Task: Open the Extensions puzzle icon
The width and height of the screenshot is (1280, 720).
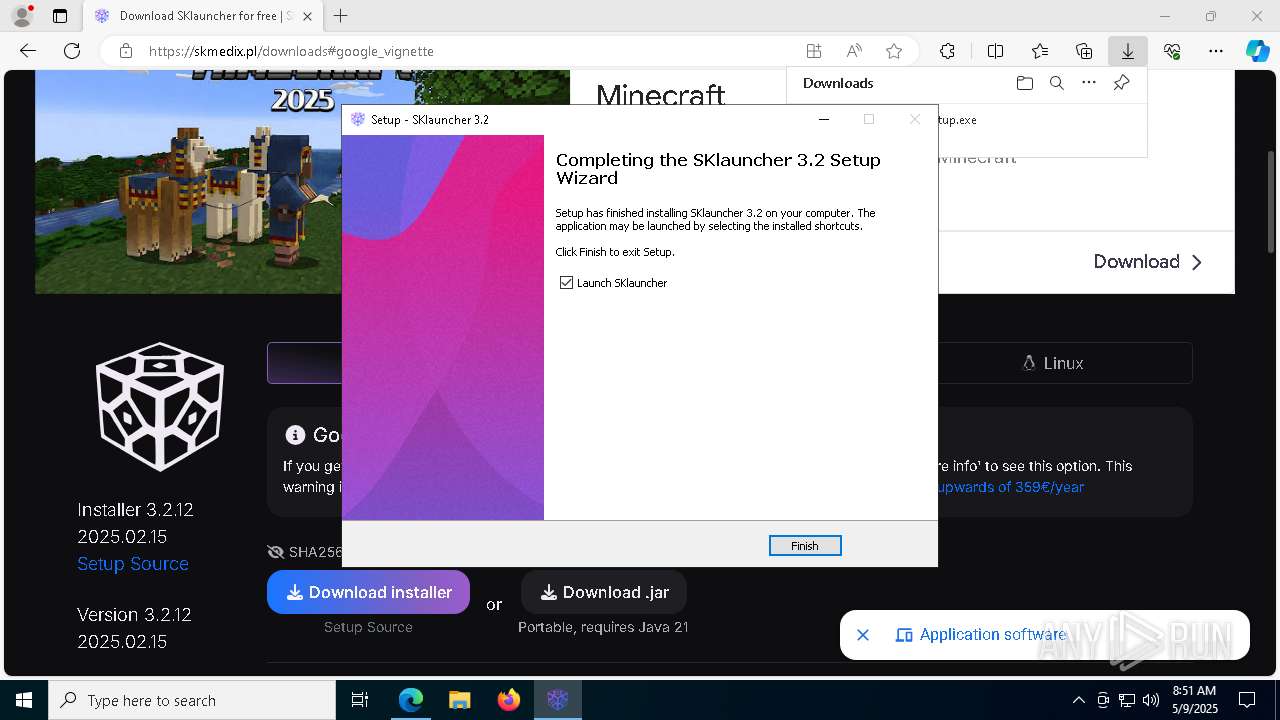Action: click(947, 51)
